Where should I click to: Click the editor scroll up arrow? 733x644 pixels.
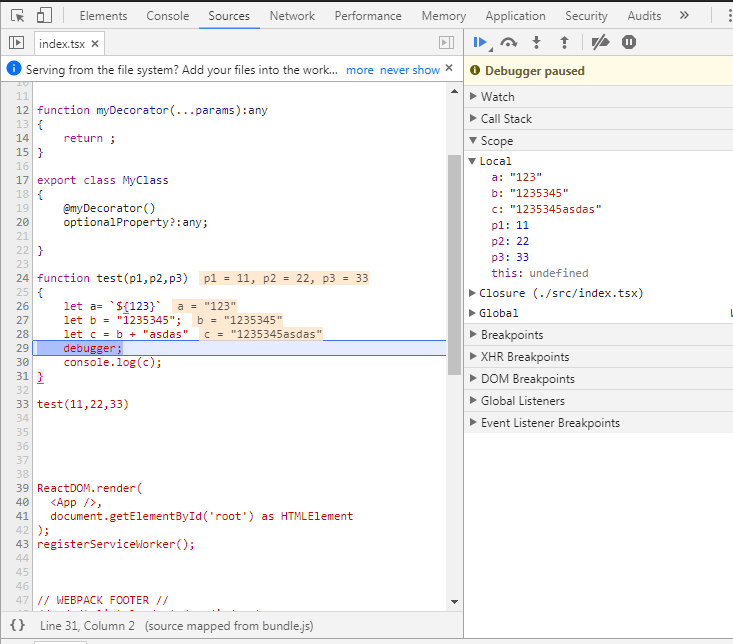pos(454,91)
